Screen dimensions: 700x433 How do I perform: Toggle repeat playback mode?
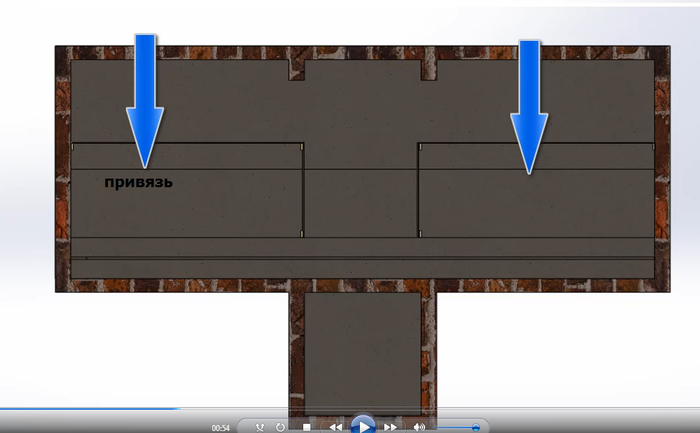[281, 427]
